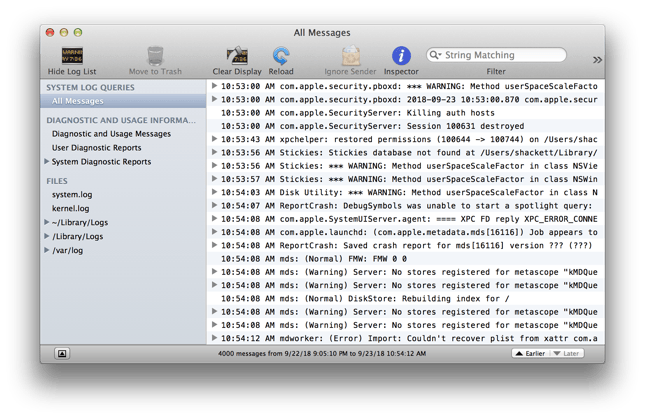Expand Stickies database not found message
The height and width of the screenshot is (419, 645).
(x=214, y=152)
